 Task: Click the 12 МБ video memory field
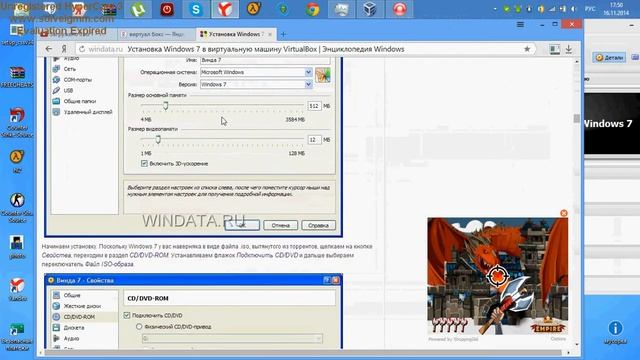[x=314, y=140]
